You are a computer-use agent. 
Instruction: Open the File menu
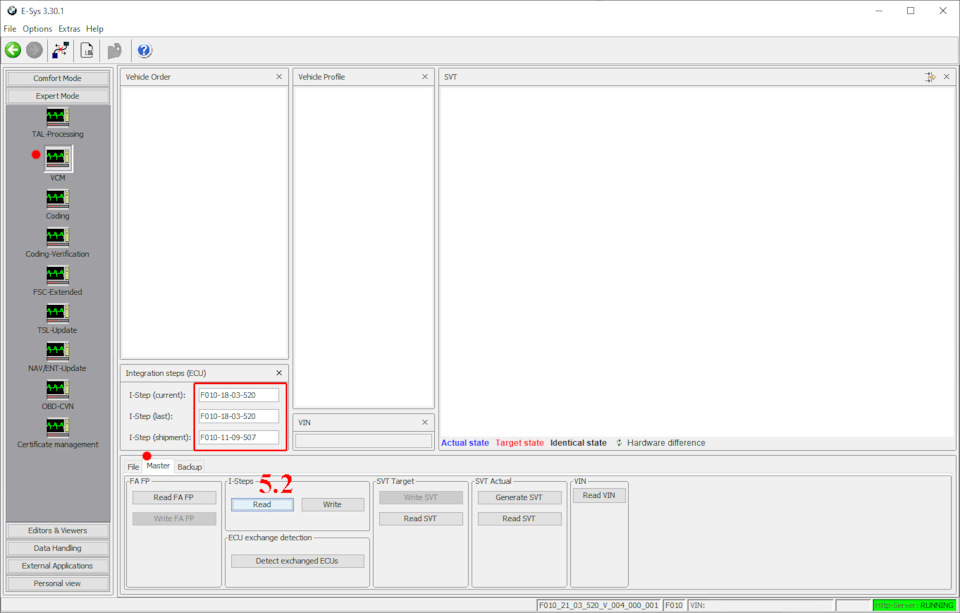click(10, 29)
